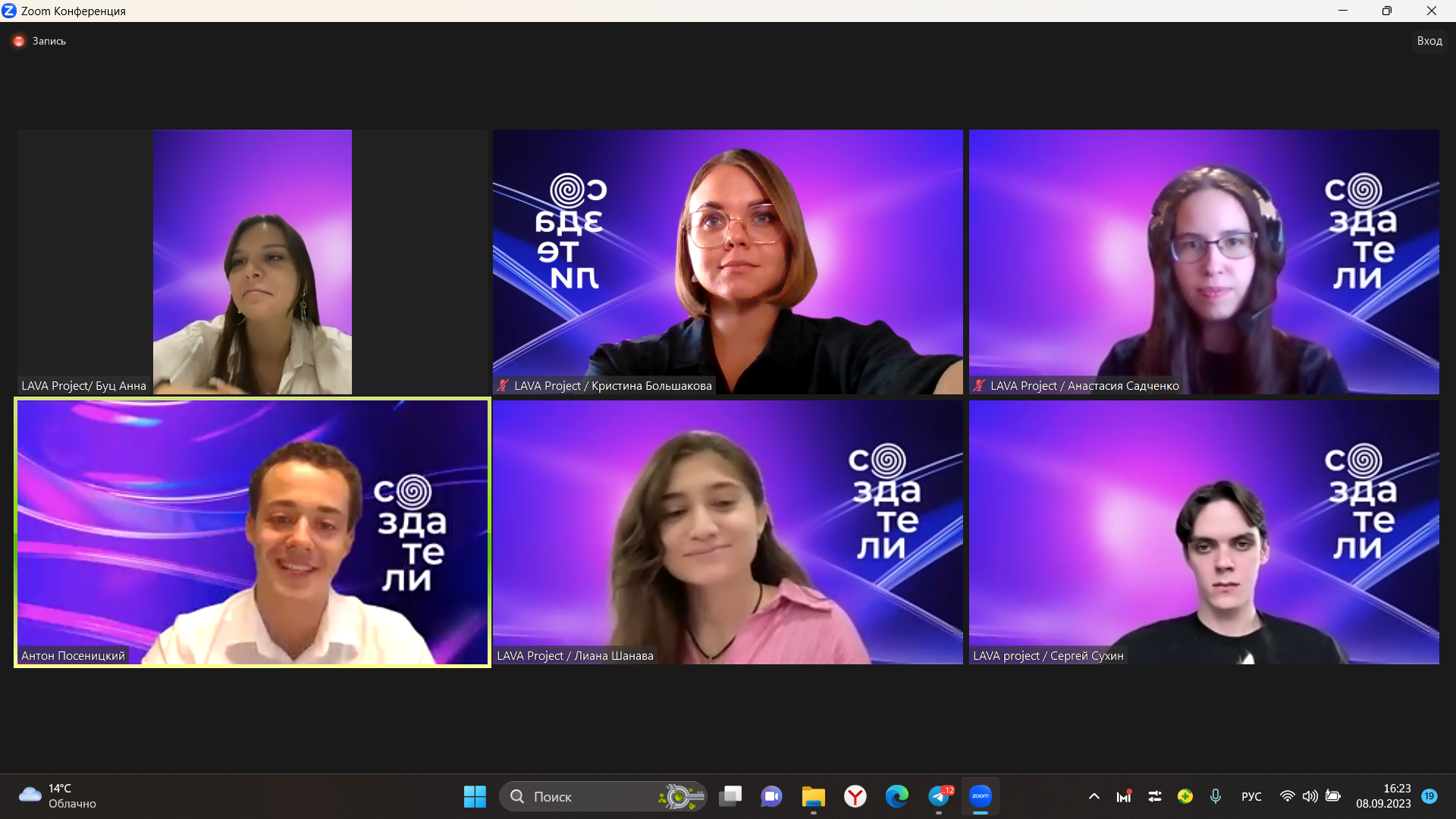Expand the hidden system tray icons
1456x819 pixels.
(x=1094, y=796)
